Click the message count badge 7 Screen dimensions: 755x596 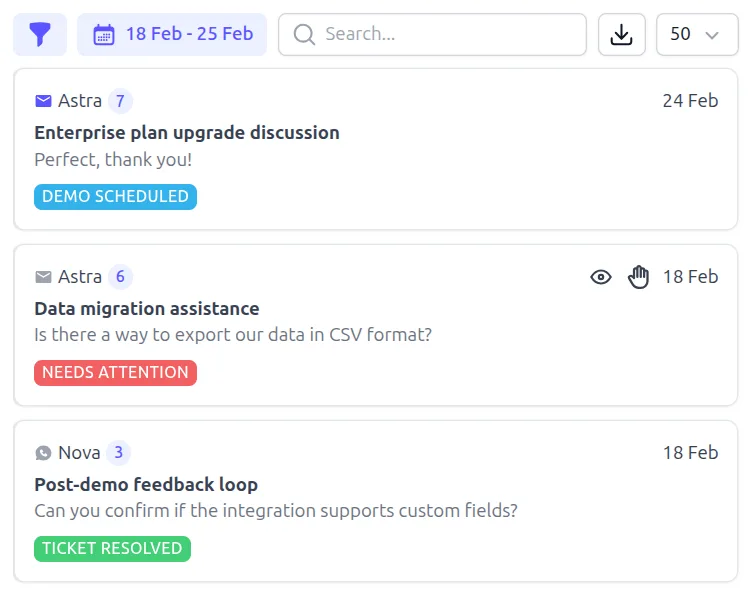coord(120,101)
